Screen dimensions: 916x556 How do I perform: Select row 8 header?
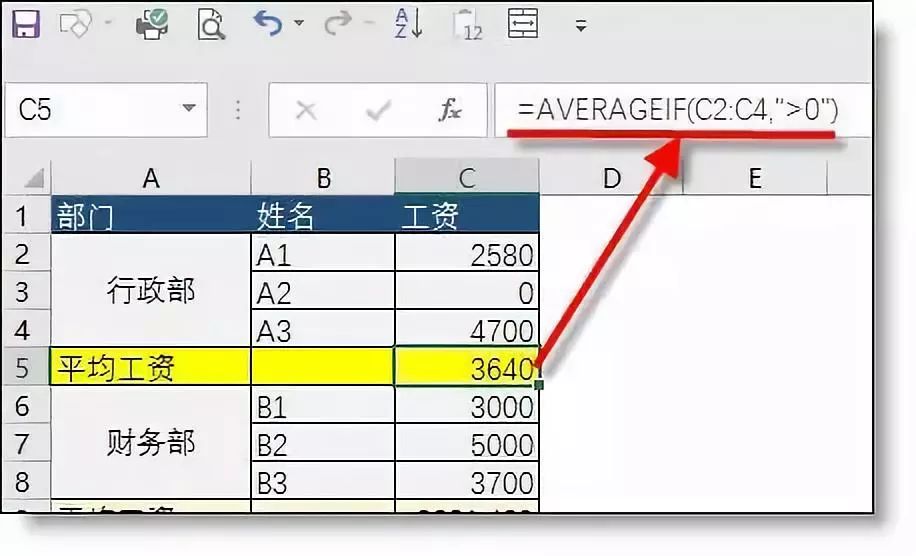coord(27,482)
